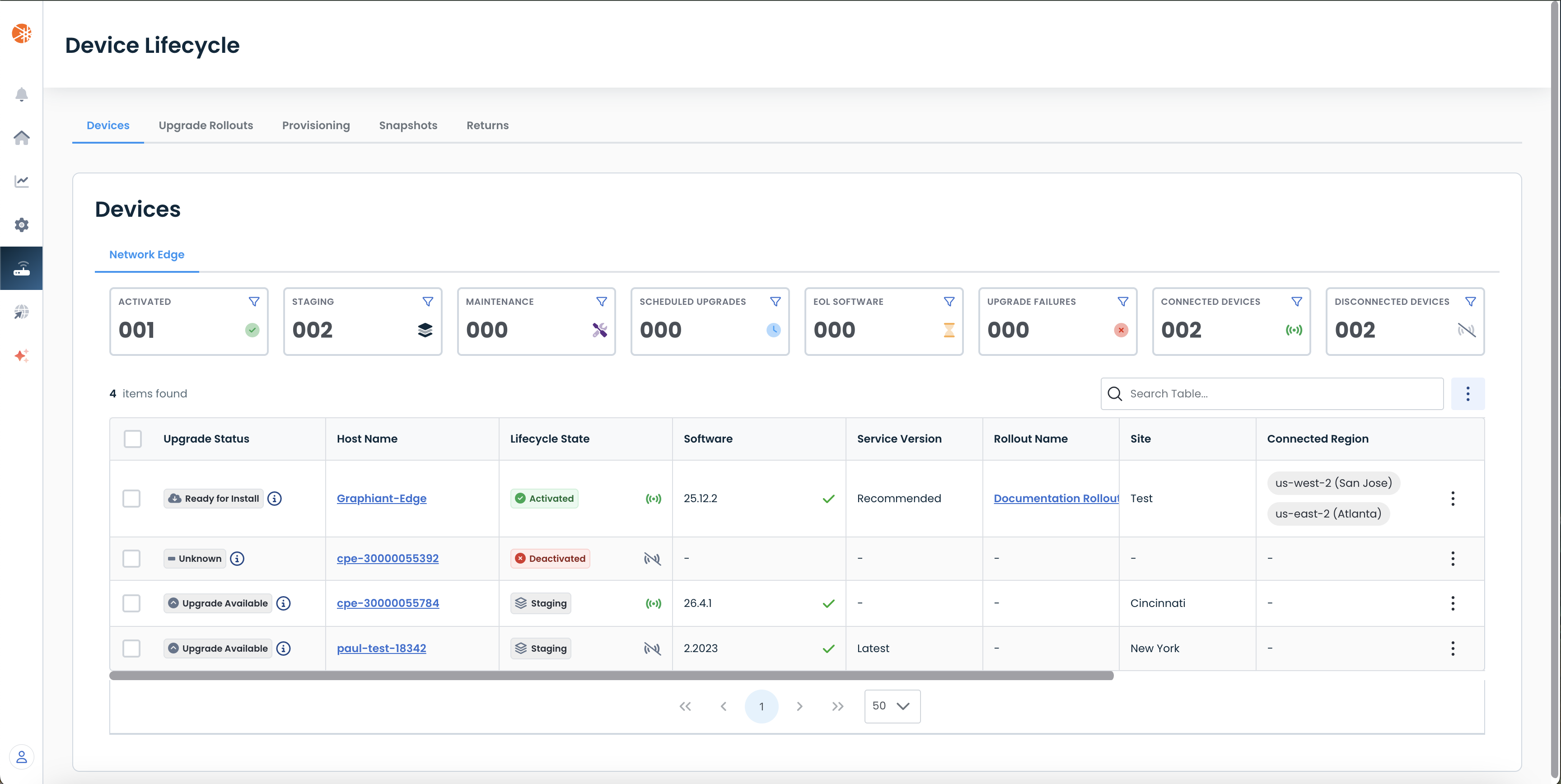The width and height of the screenshot is (1561, 784).
Task: Open cpe-30000055784 host link
Action: (x=388, y=603)
